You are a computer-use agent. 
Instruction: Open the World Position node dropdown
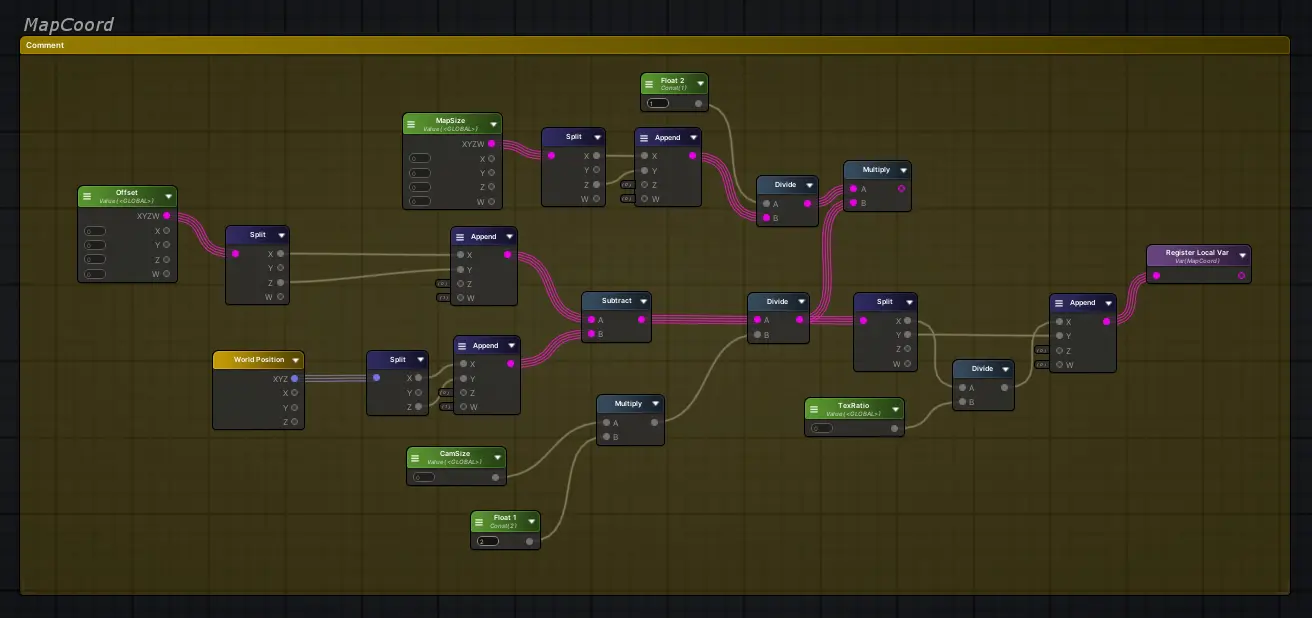[296, 360]
